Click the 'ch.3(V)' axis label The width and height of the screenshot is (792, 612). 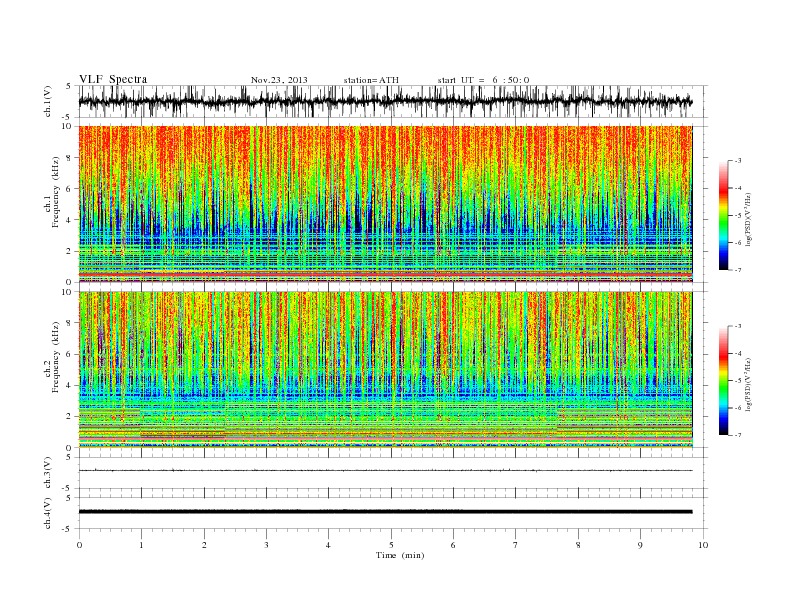pyautogui.click(x=48, y=472)
